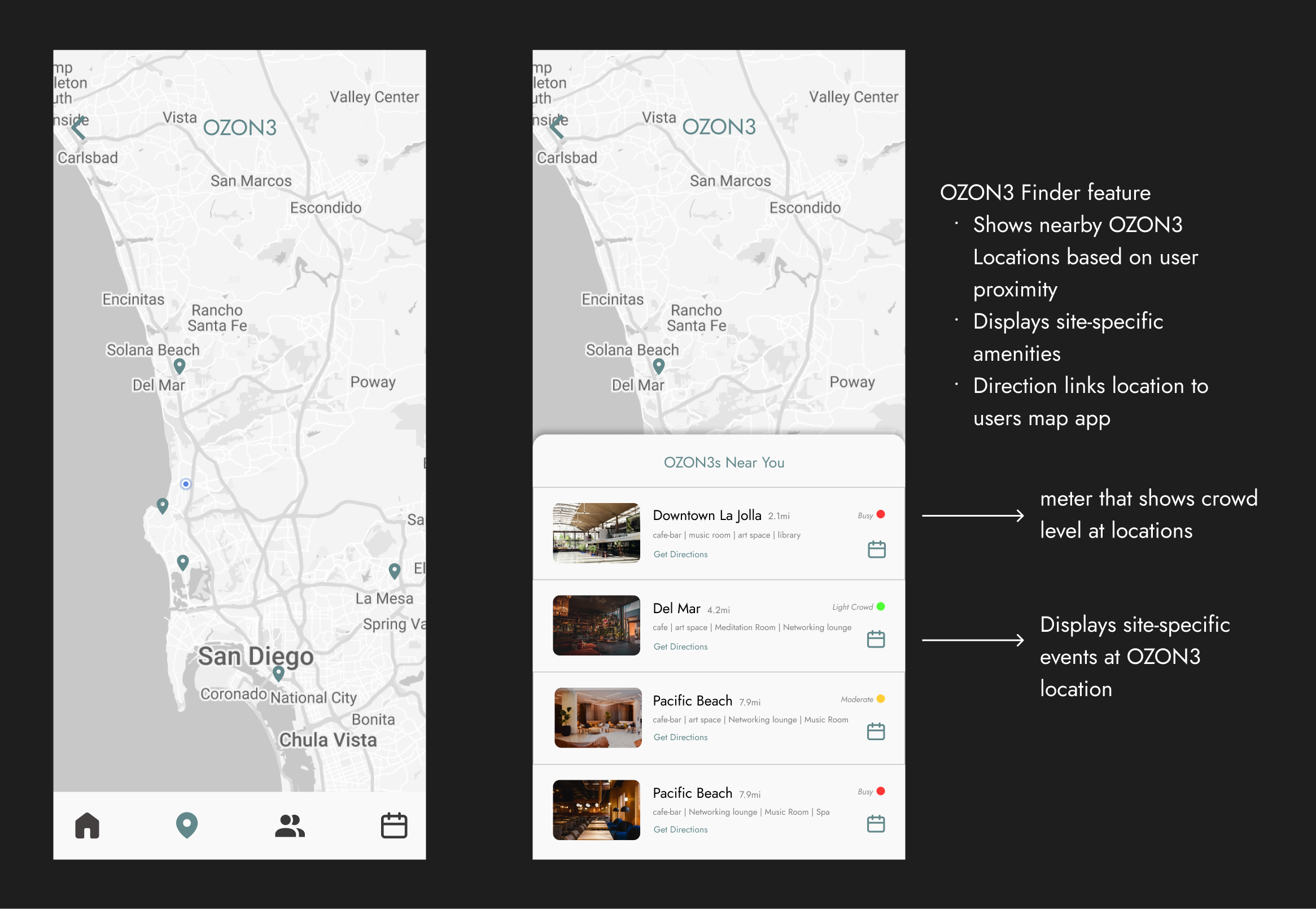
Task: Open the Del Mar location thumbnail
Action: [x=596, y=625]
